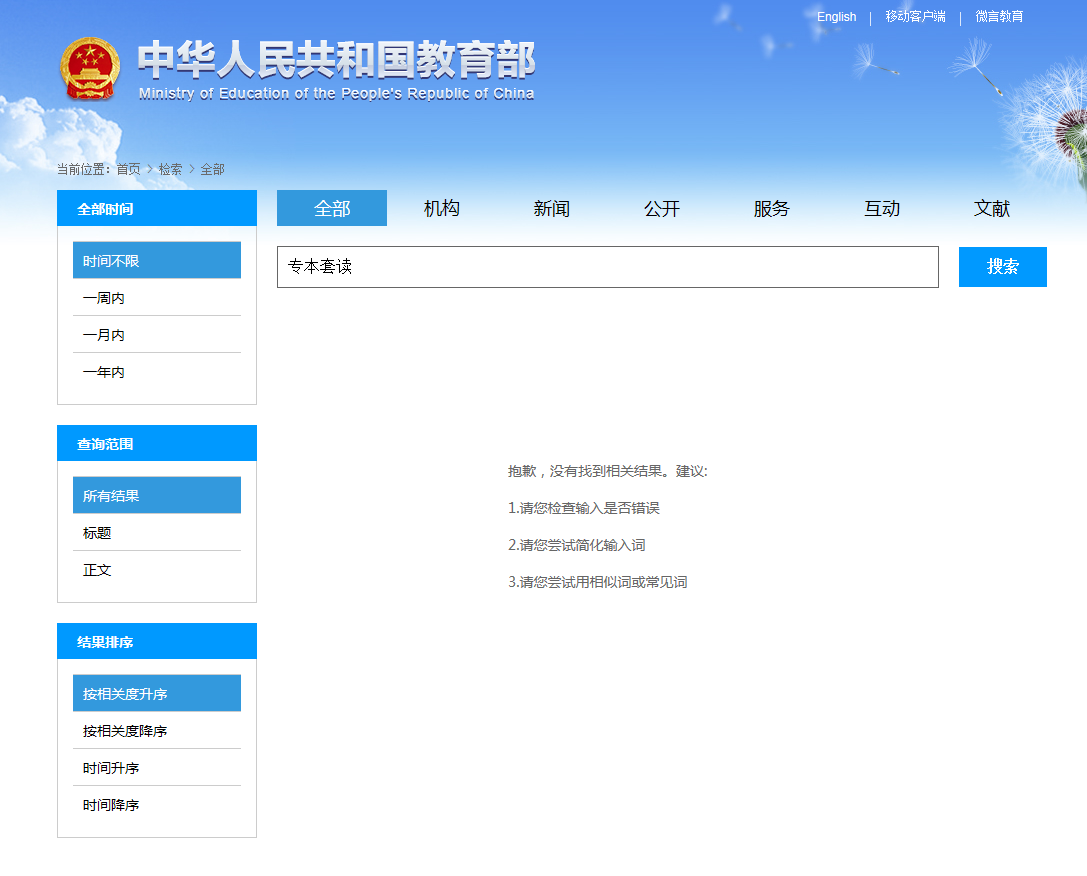Click the Ministry of Education English subtitle
Viewport: 1087px width, 876px height.
coord(336,94)
